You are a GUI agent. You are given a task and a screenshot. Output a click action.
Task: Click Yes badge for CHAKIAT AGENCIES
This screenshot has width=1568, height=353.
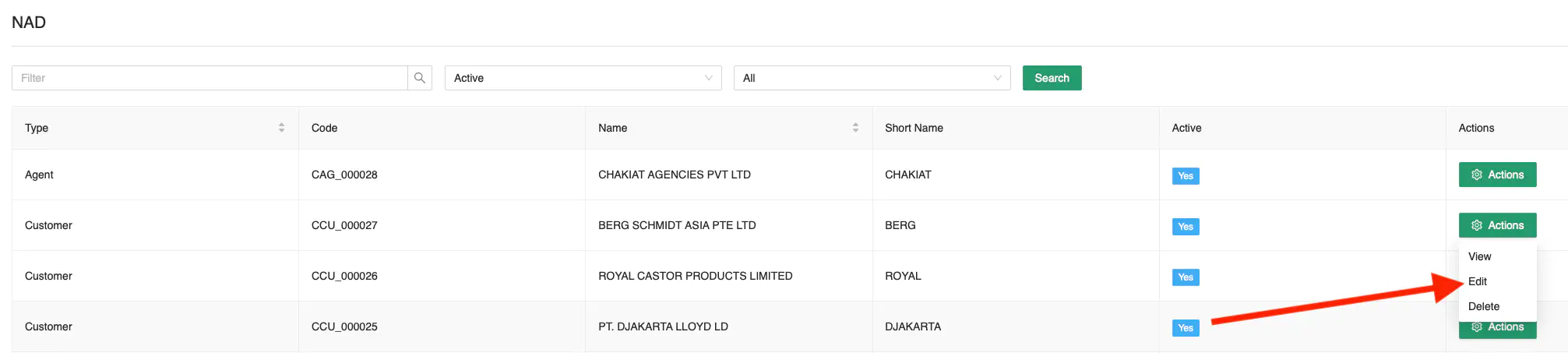coord(1185,176)
